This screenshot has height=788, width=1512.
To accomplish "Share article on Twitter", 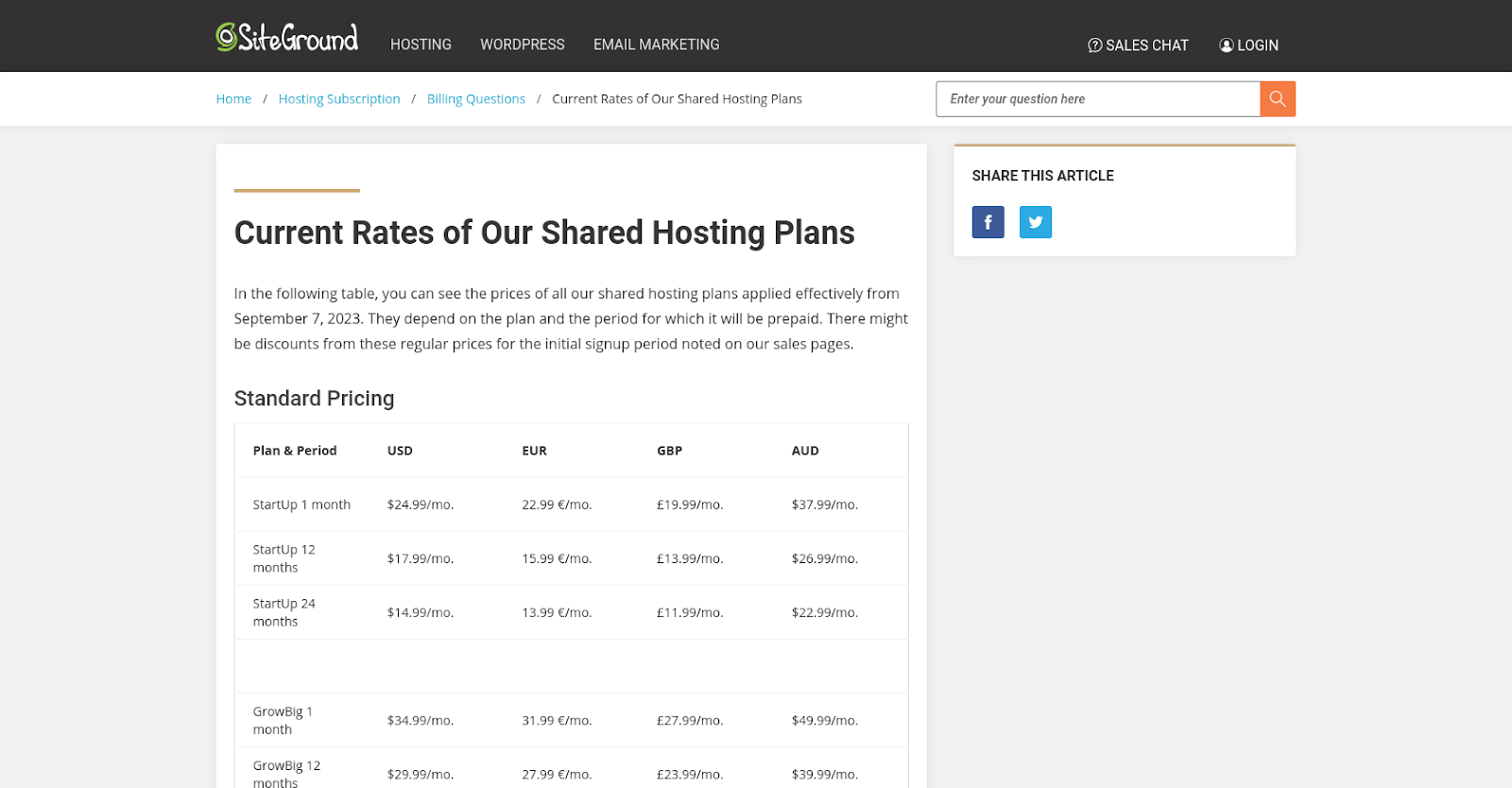I will [1036, 222].
